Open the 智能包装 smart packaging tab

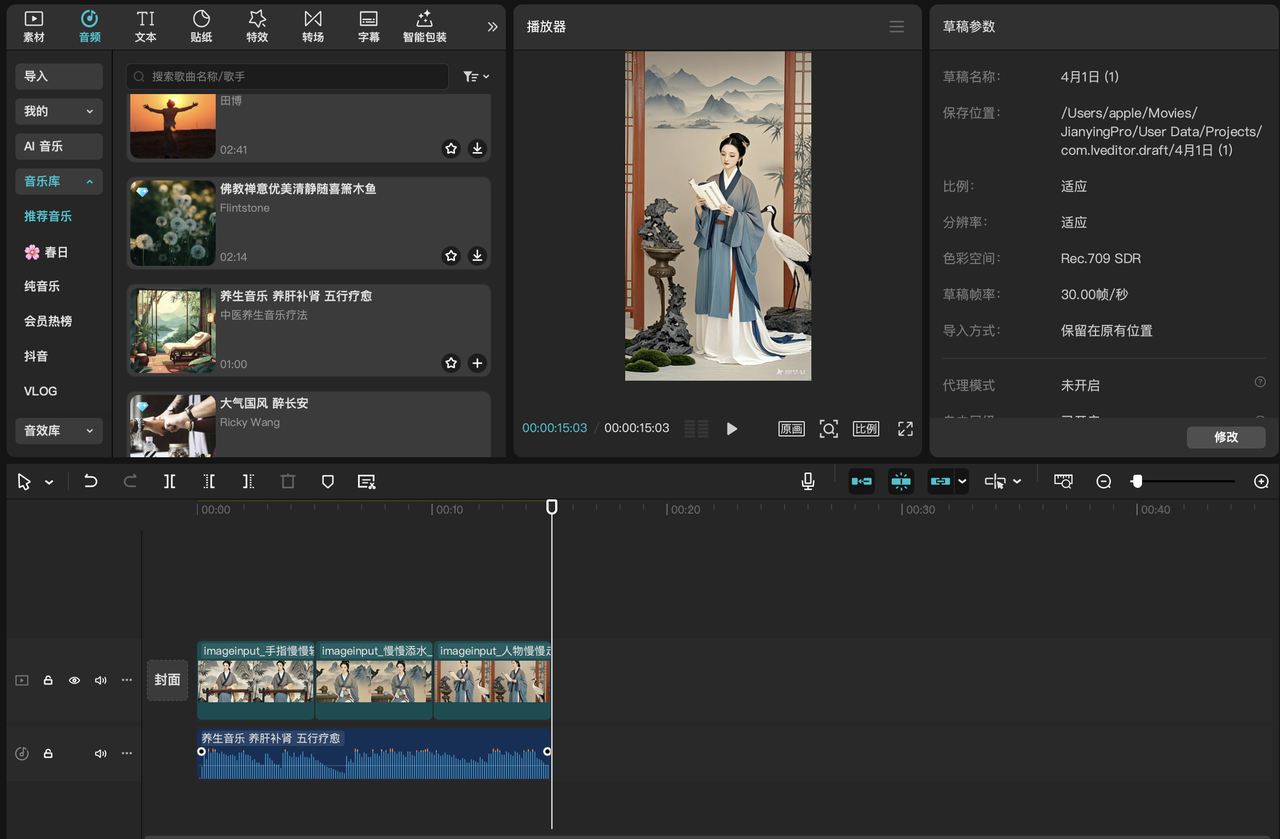coord(424,26)
